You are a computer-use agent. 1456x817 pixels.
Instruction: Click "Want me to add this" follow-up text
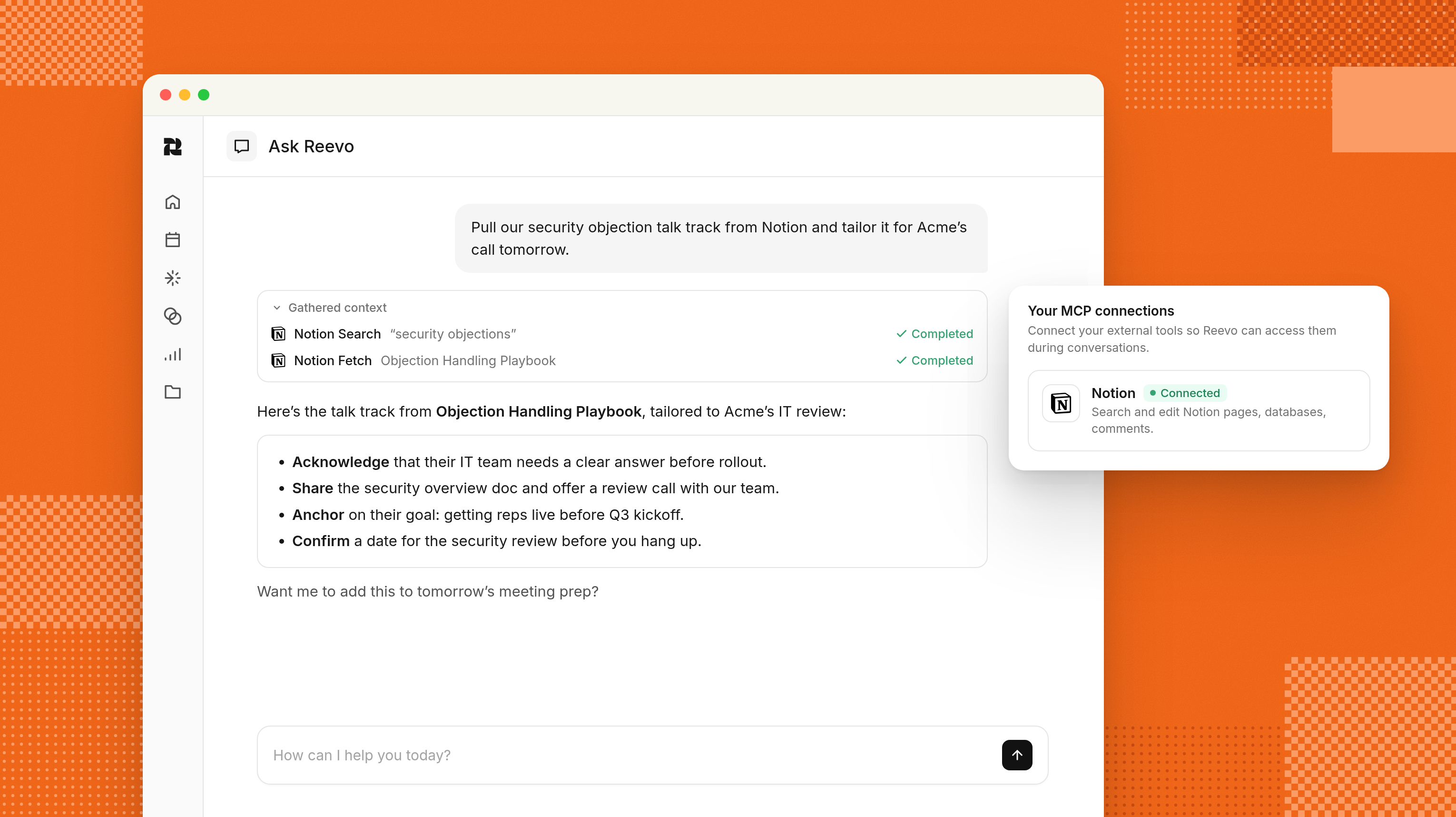click(x=427, y=591)
